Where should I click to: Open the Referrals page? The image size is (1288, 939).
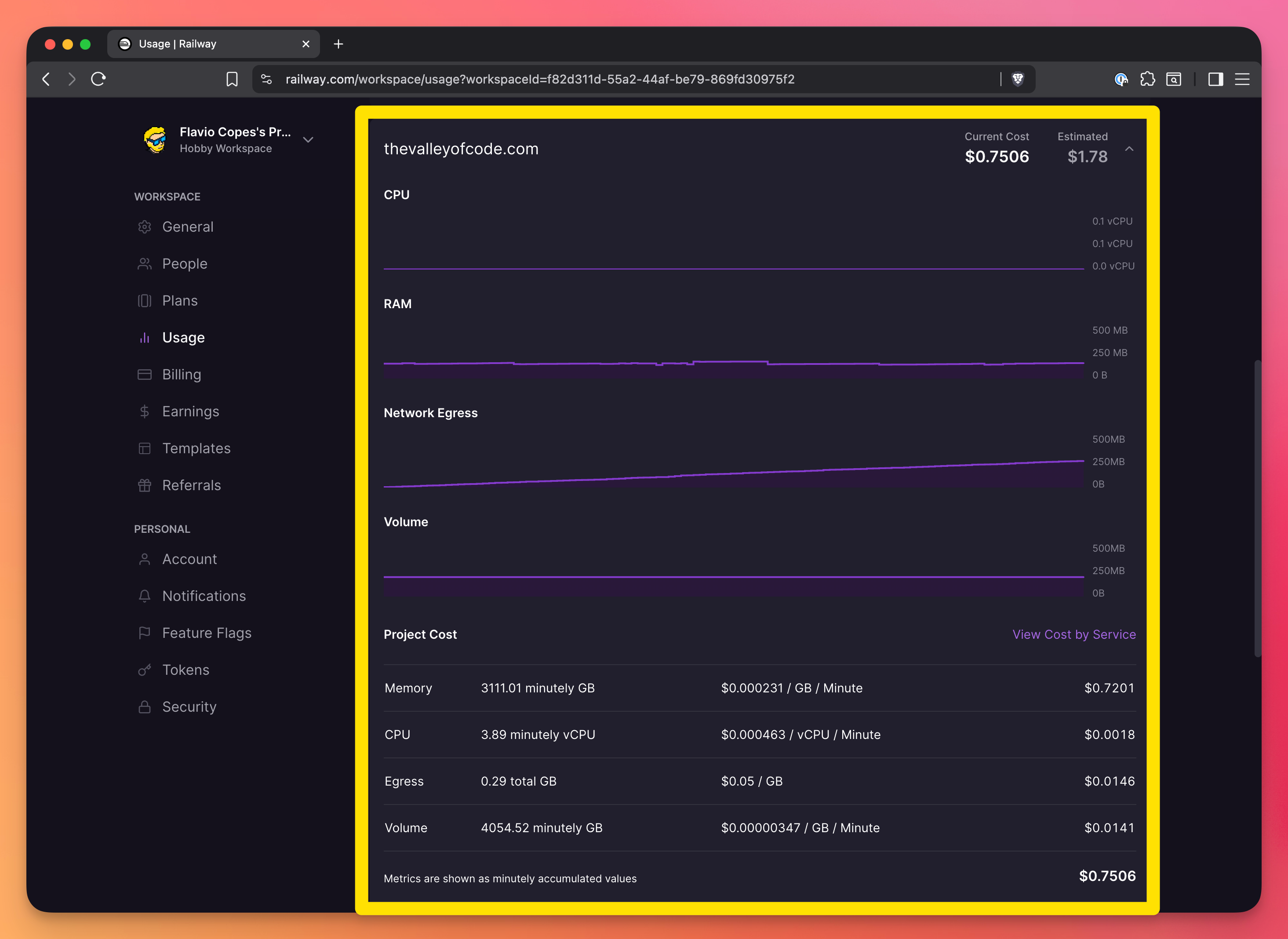coord(191,485)
